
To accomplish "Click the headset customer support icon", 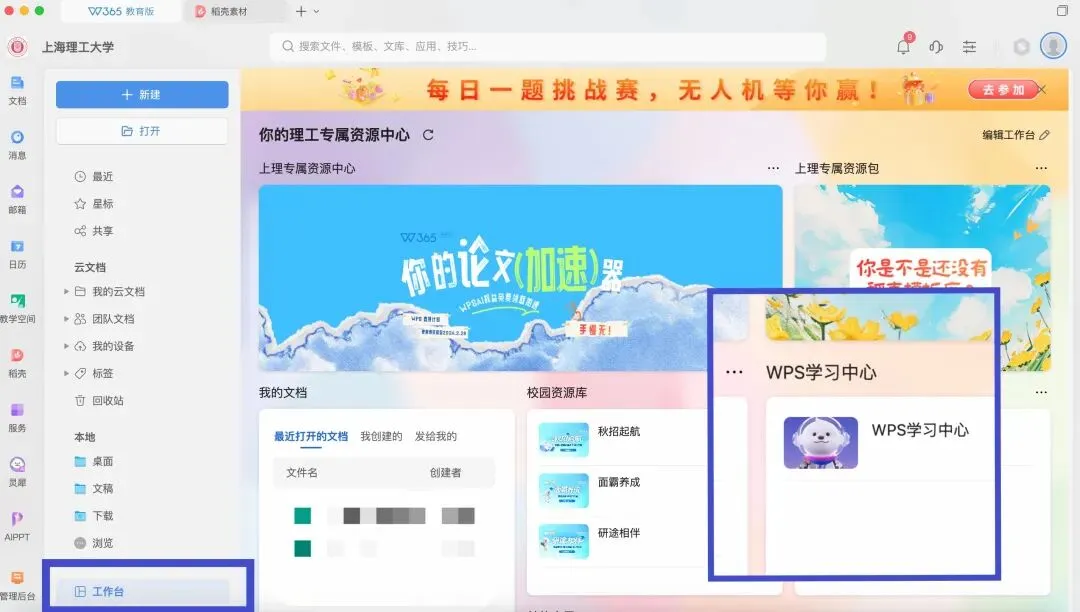I will pyautogui.click(x=936, y=47).
